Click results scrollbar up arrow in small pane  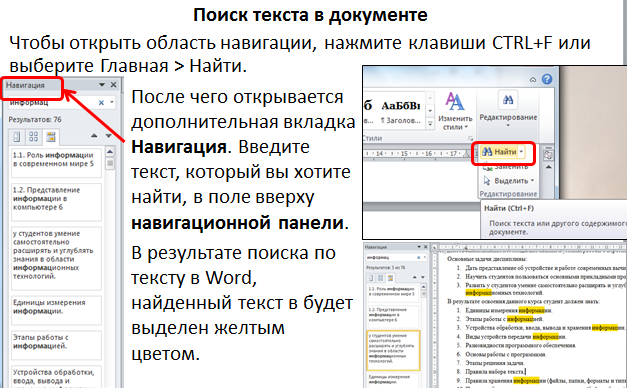[423, 287]
